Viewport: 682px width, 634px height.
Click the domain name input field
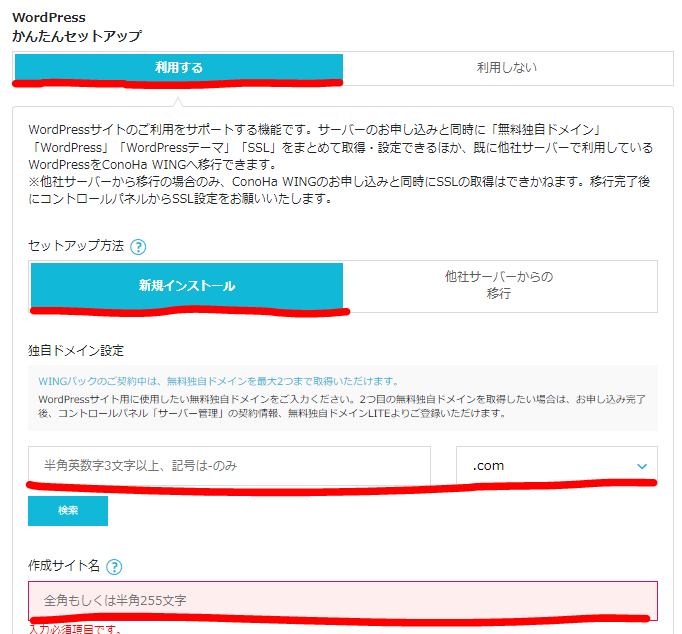229,466
